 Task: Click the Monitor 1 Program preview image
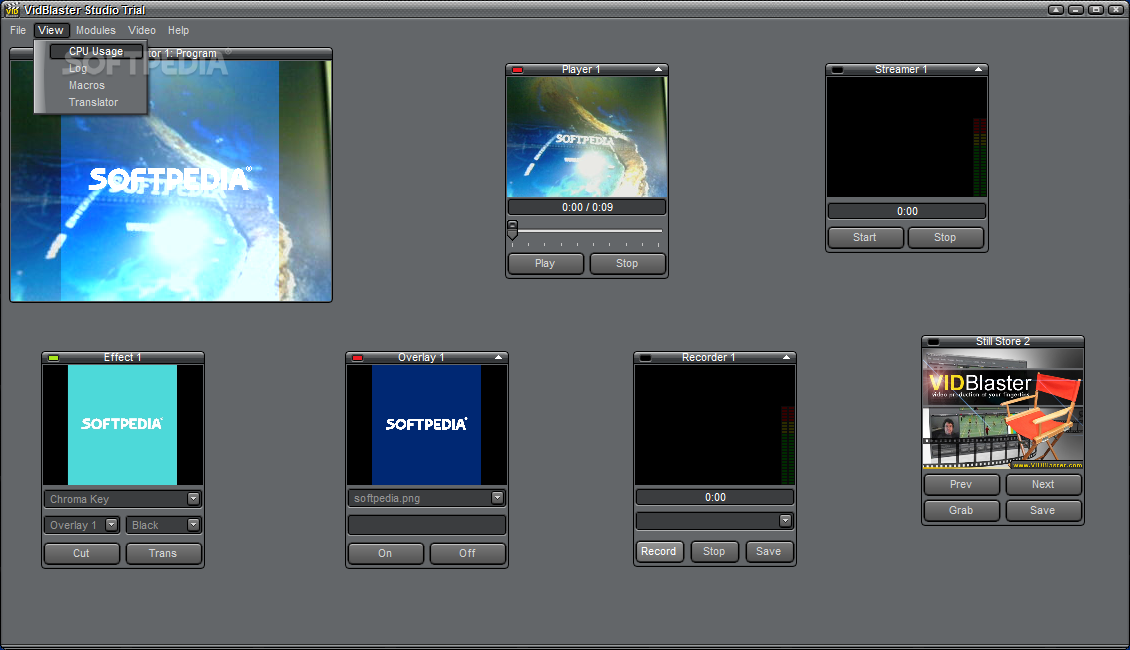pyautogui.click(x=171, y=180)
